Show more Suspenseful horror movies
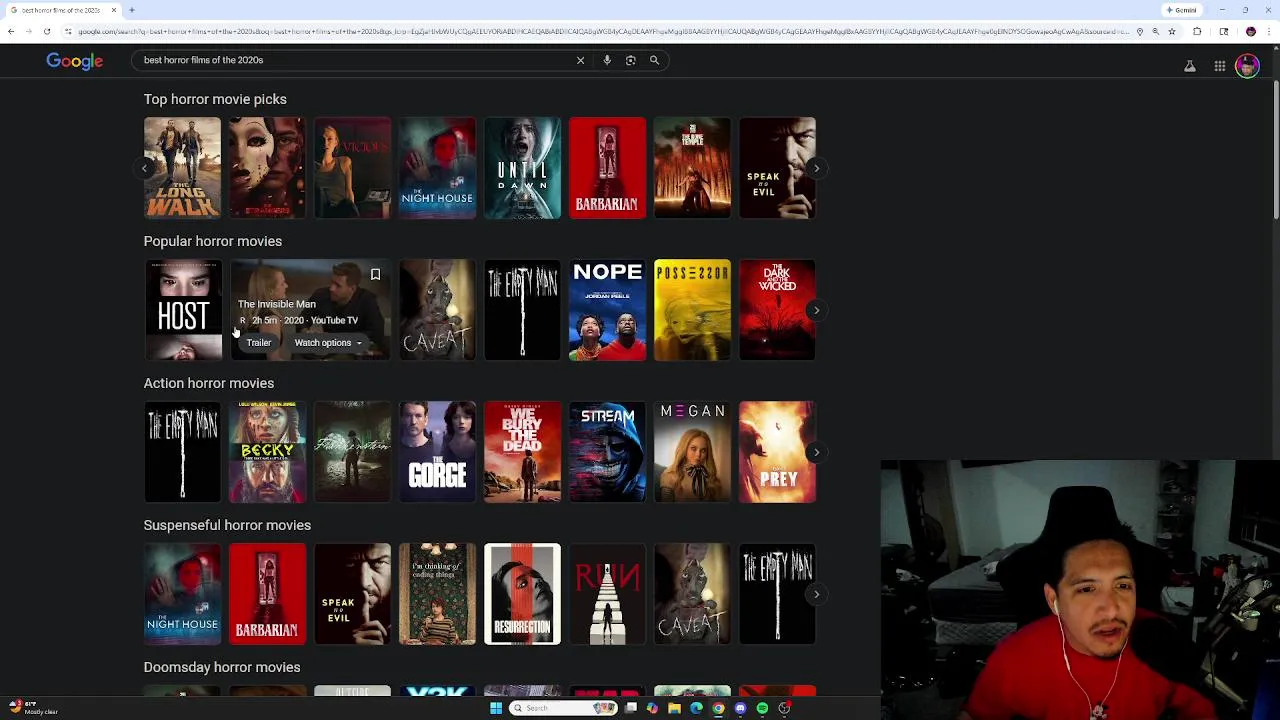The image size is (1280, 720). pos(816,594)
